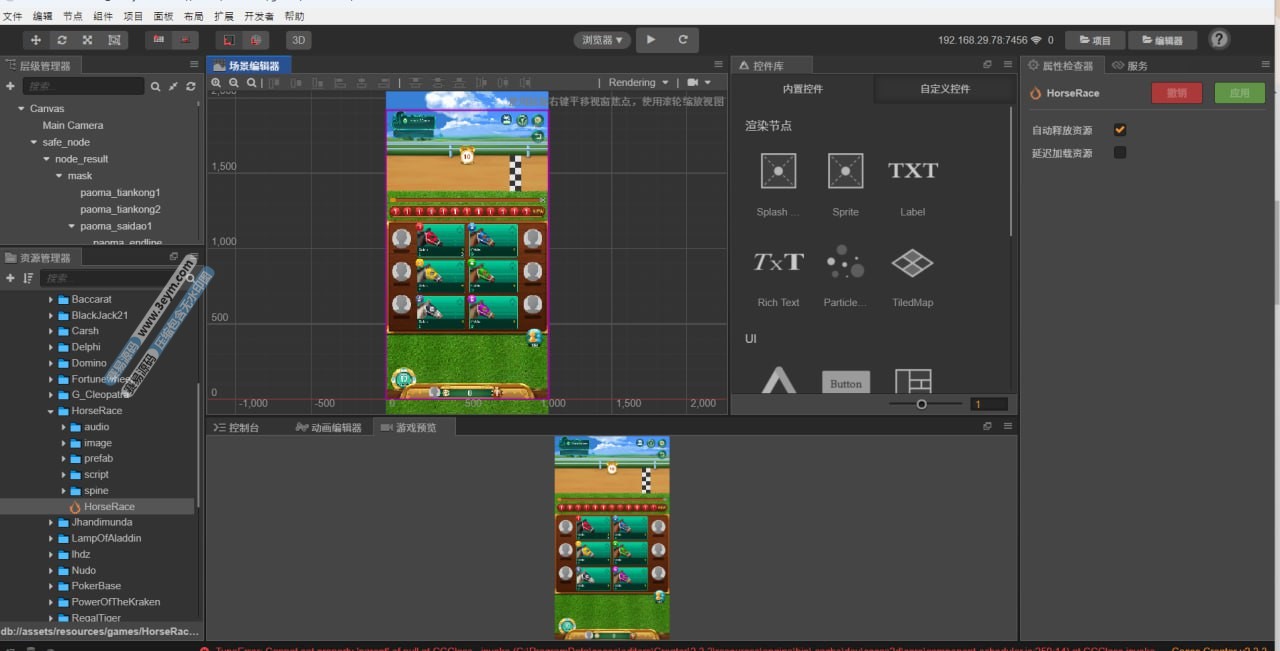
Task: Pick the TiledMap node icon
Action: pyautogui.click(x=911, y=263)
